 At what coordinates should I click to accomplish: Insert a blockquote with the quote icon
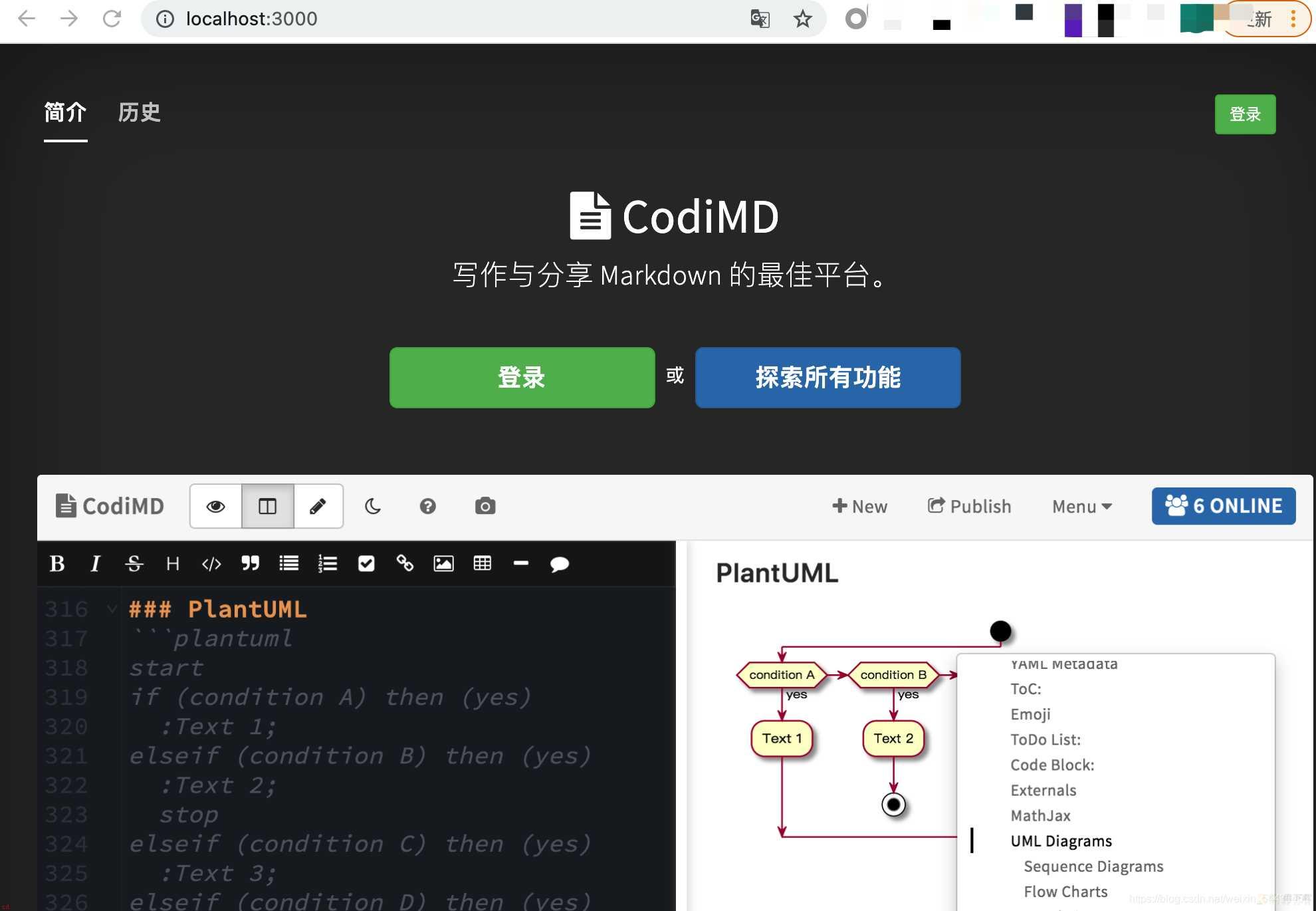250,564
